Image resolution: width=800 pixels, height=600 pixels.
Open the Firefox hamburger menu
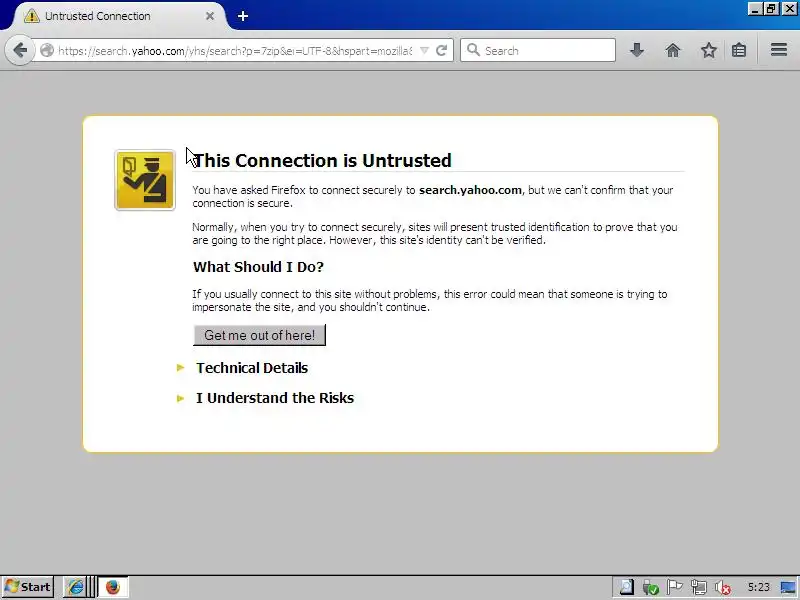(779, 49)
